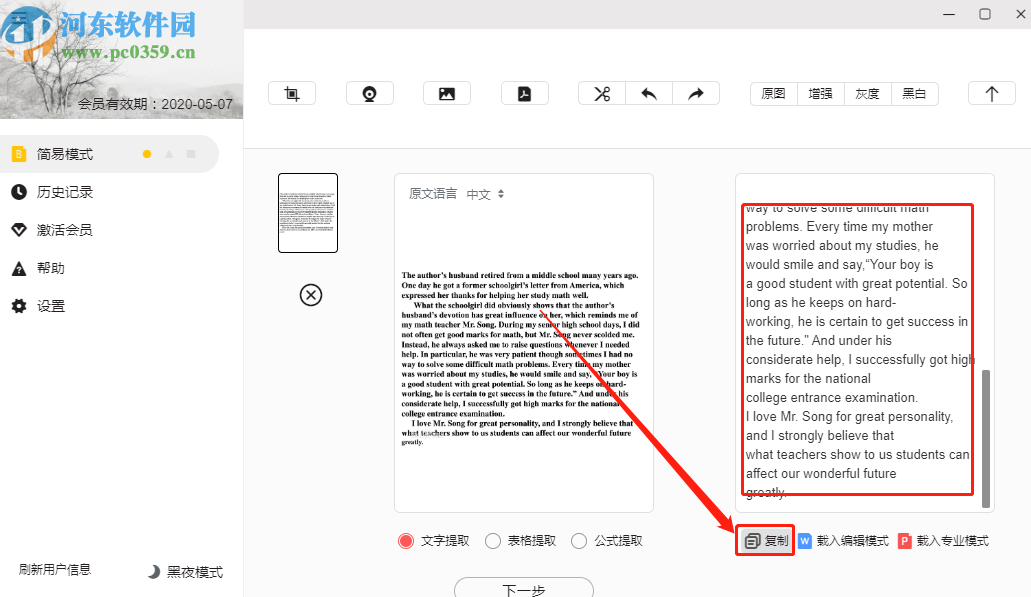Switch image to 黑白 mode

tap(915, 93)
